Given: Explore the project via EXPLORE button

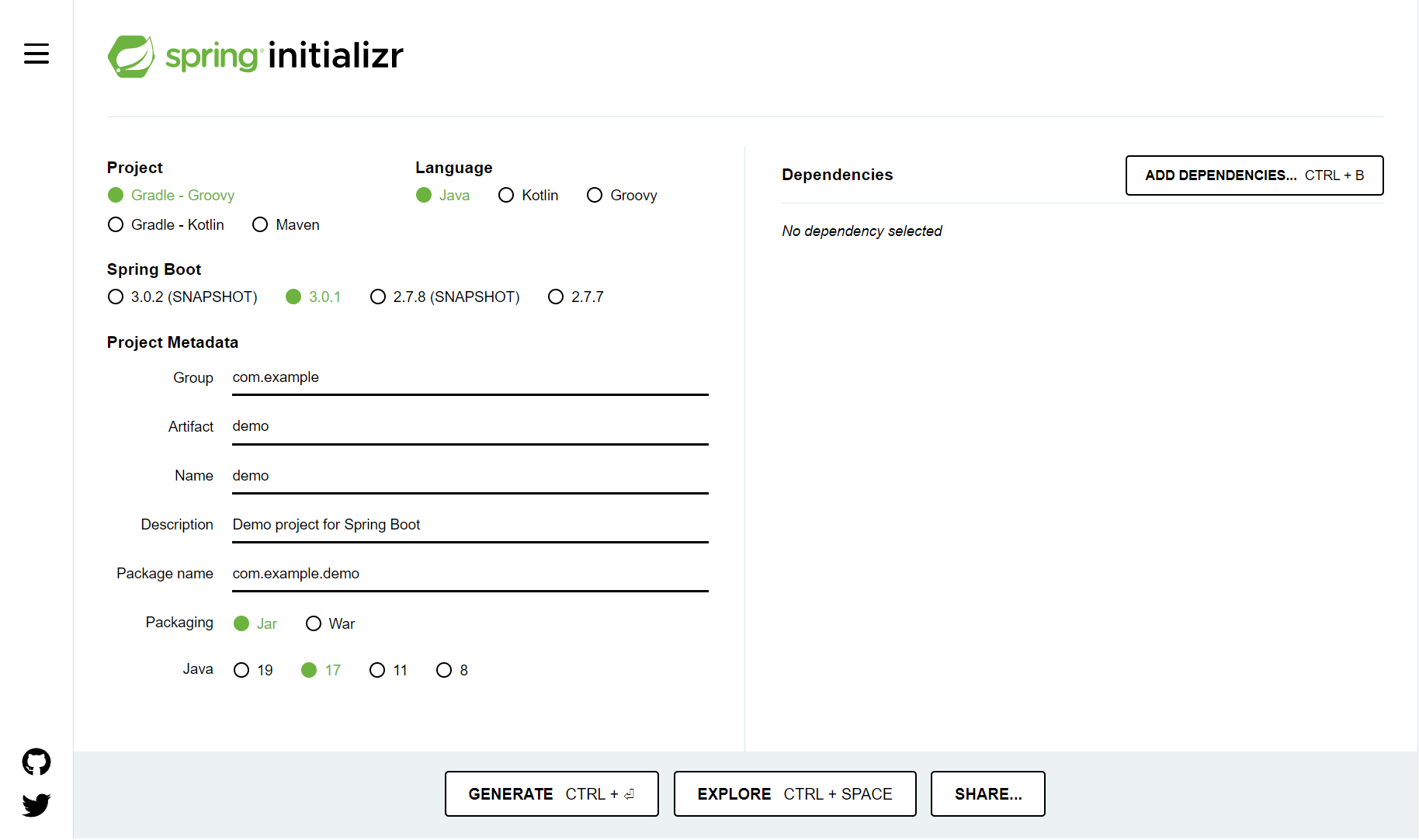Looking at the screenshot, I should click(795, 794).
